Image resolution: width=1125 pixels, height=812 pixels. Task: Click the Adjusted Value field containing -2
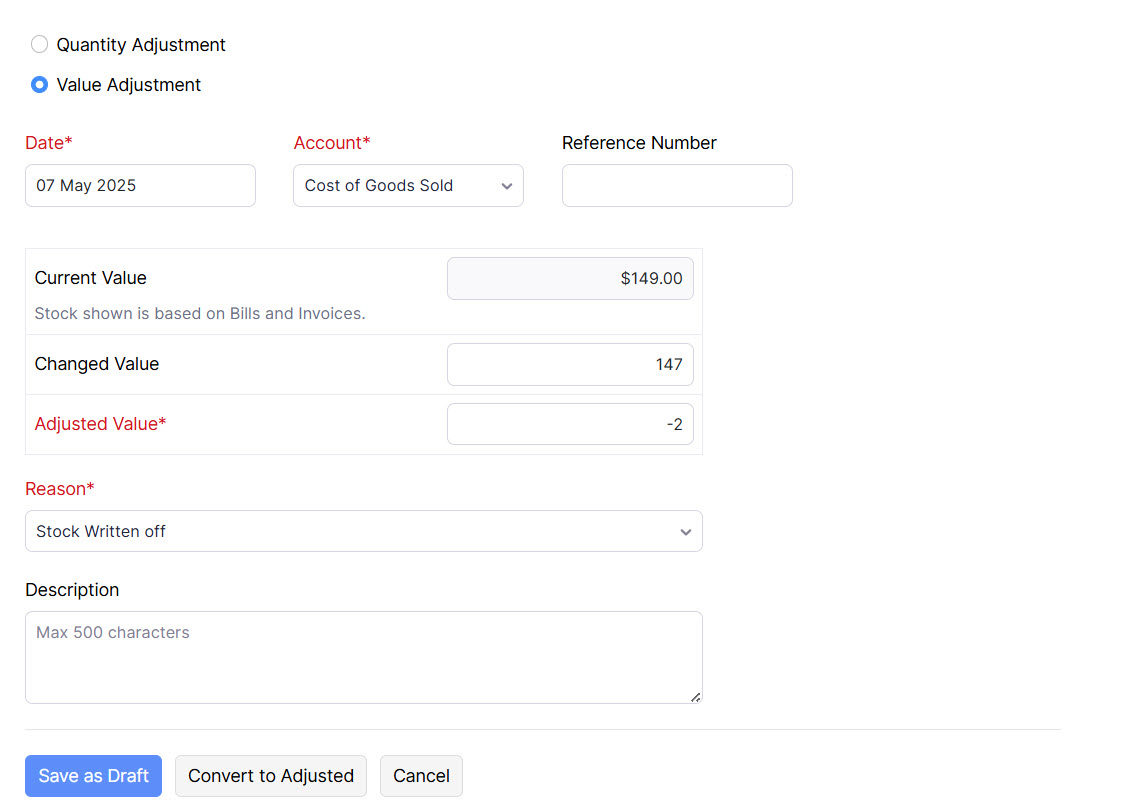pos(570,425)
